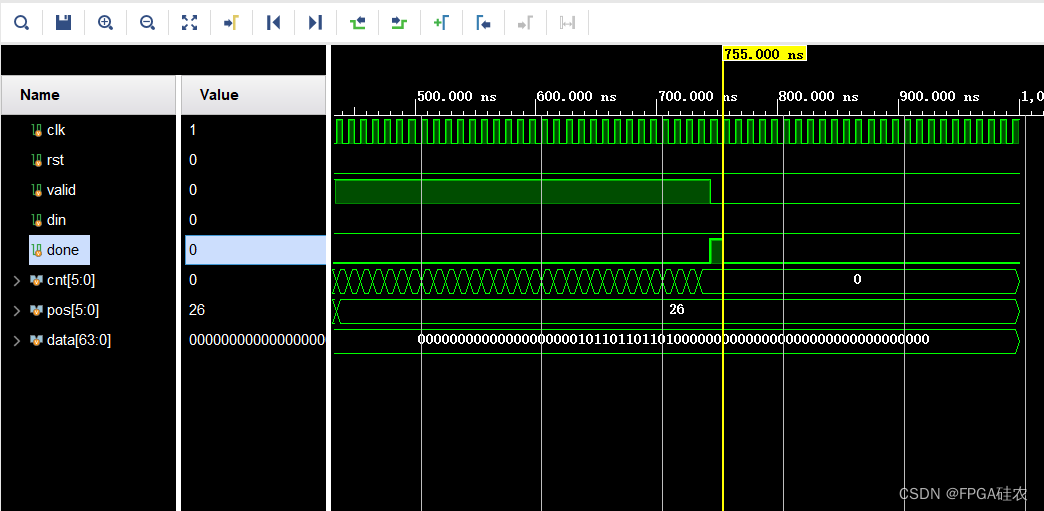Click the 755.000 ns cursor label
The image size is (1044, 511).
pyautogui.click(x=764, y=54)
